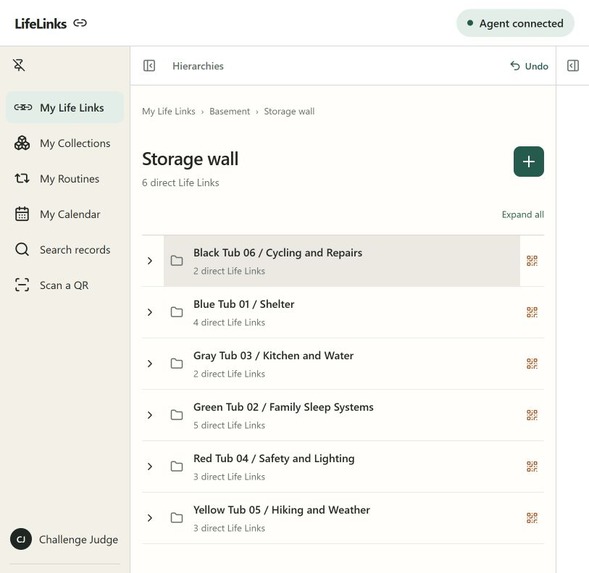Toggle the right side panel icon
This screenshot has width=589, height=573.
point(572,66)
